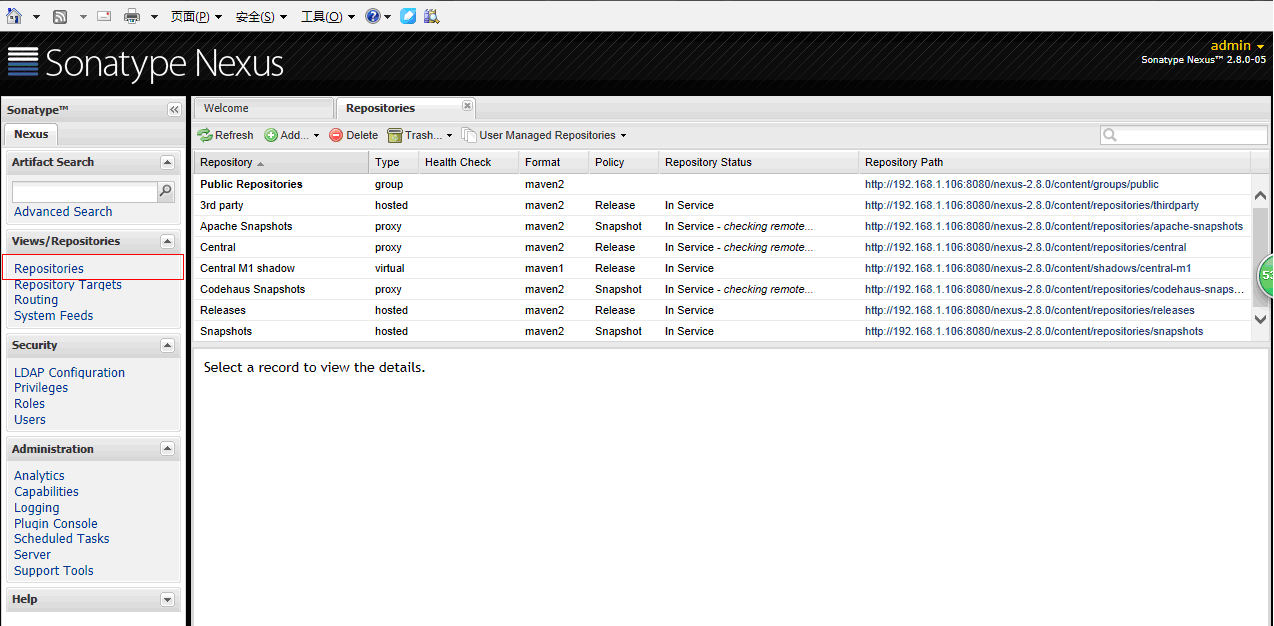Click in the Artifact Search input field
The image size is (1274, 626).
[x=85, y=192]
